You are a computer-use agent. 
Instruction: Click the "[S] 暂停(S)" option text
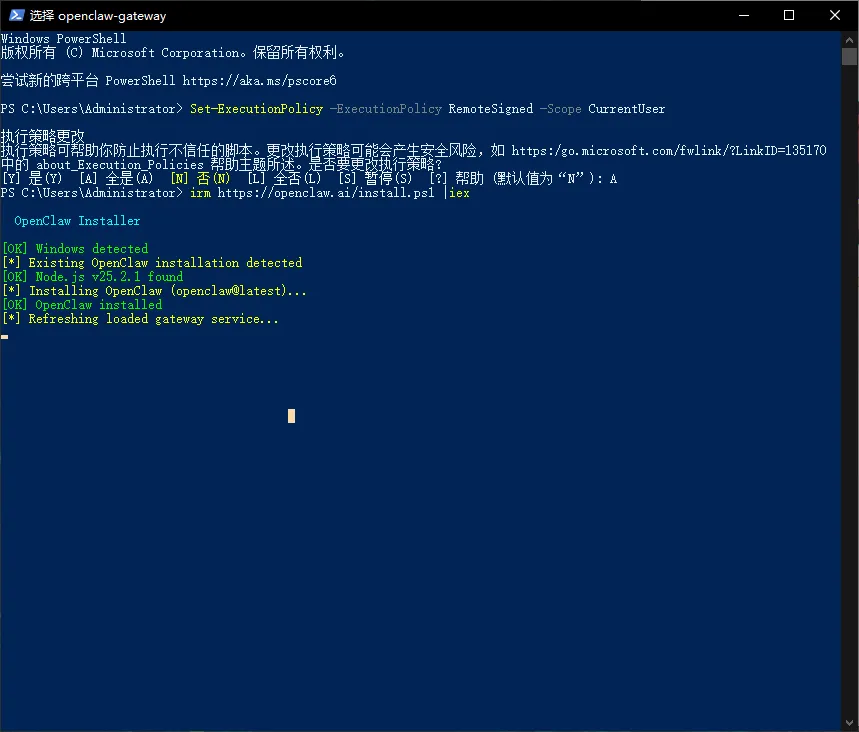(375, 179)
